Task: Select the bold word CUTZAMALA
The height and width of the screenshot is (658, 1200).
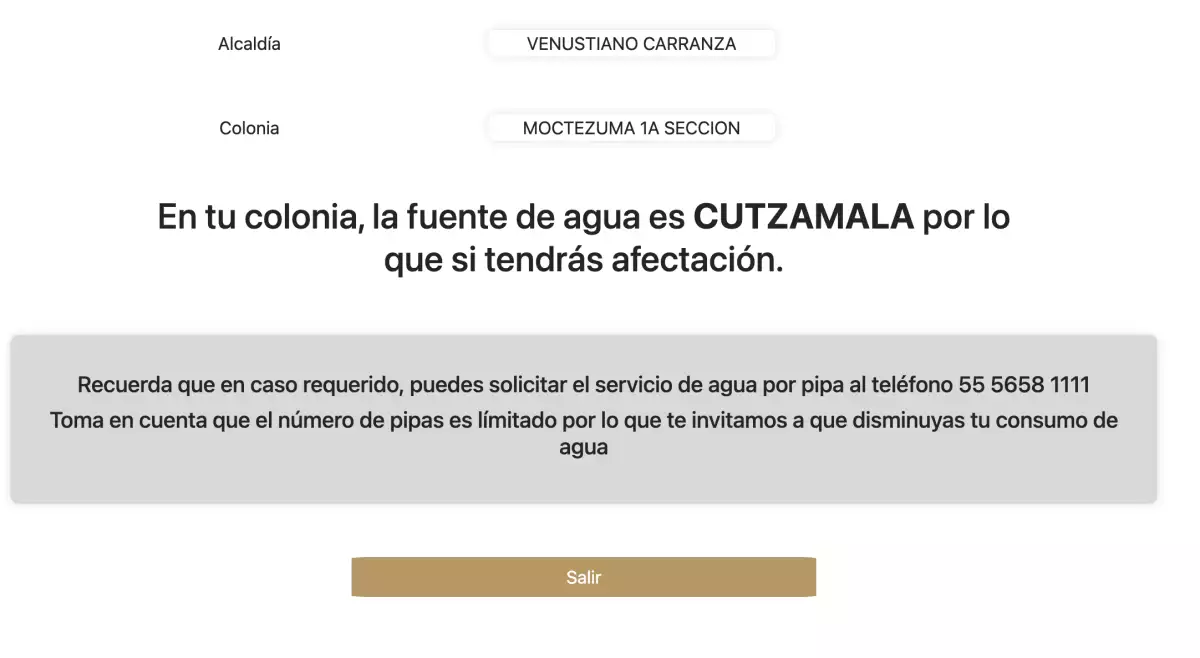Action: [x=803, y=217]
